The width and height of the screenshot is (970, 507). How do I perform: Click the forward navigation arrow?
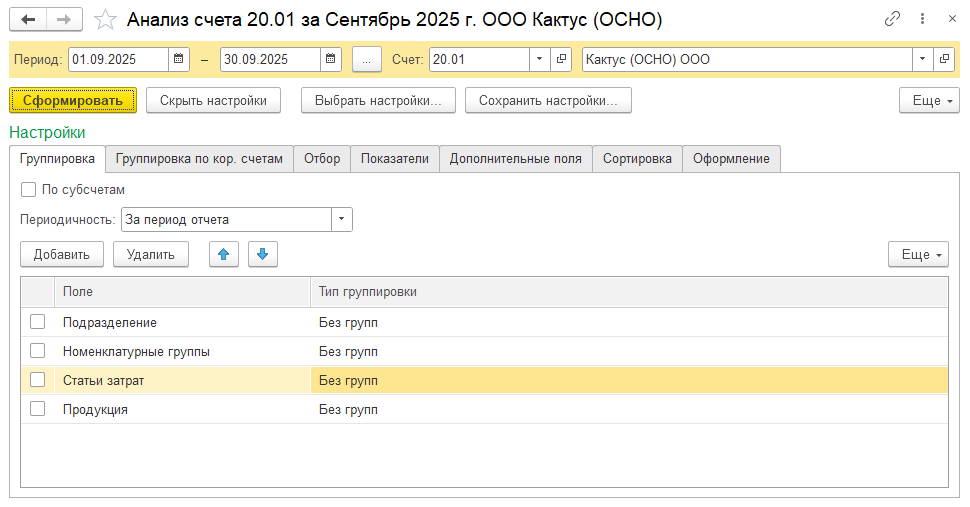click(x=64, y=20)
